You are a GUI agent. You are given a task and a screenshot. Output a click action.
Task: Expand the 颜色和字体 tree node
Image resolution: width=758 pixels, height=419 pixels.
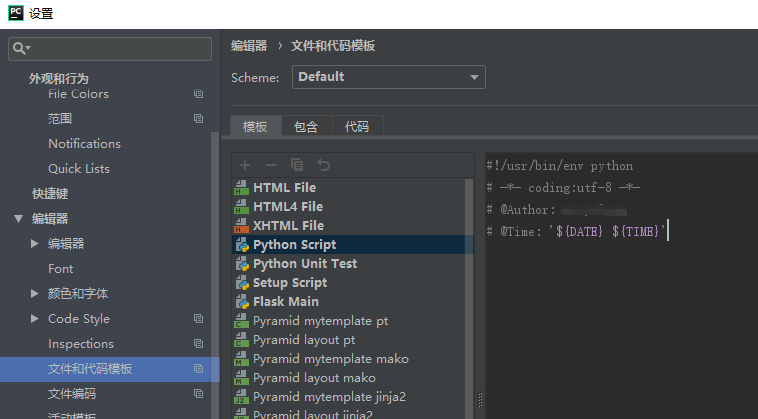point(35,294)
